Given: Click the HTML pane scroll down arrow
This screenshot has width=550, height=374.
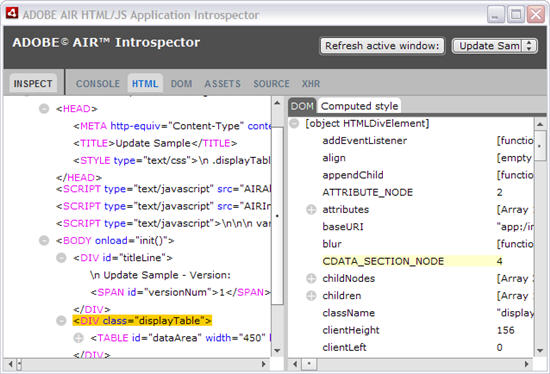Looking at the screenshot, I should [277, 350].
